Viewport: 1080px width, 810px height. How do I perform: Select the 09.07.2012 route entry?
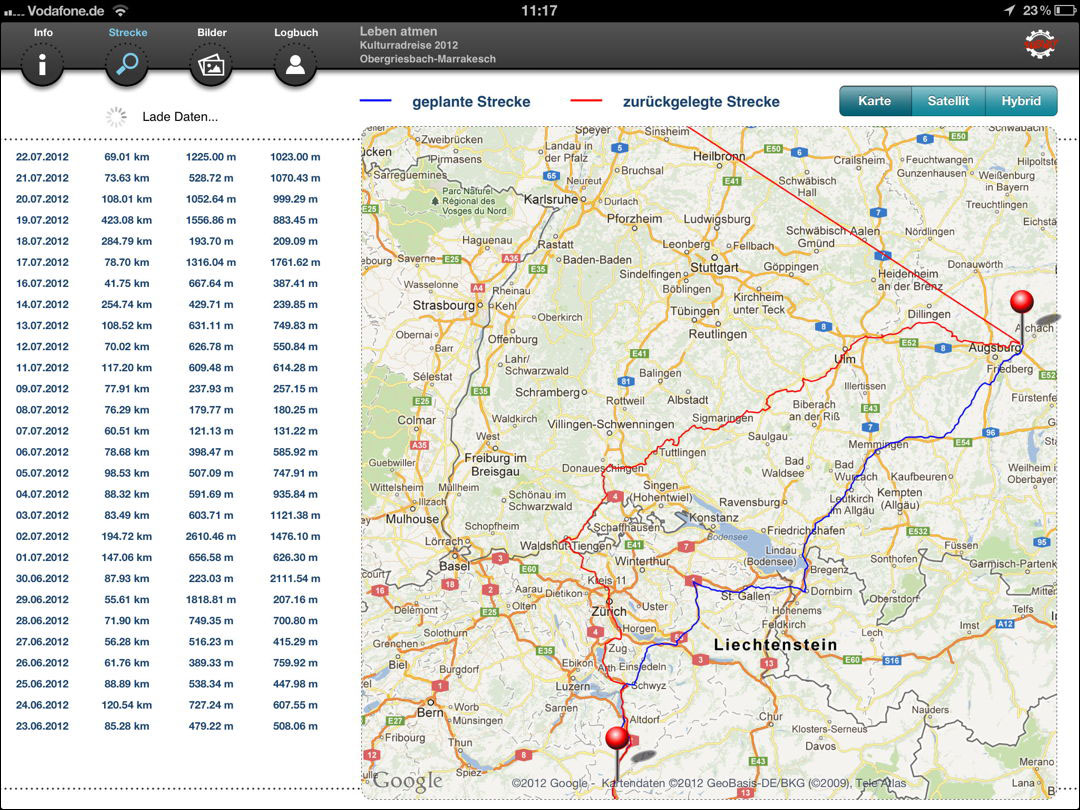(168, 388)
